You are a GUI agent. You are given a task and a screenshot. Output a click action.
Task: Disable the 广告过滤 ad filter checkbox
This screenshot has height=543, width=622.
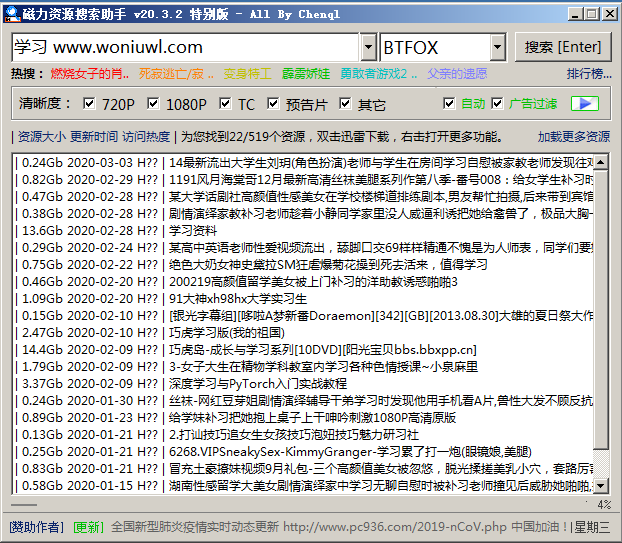coord(497,104)
